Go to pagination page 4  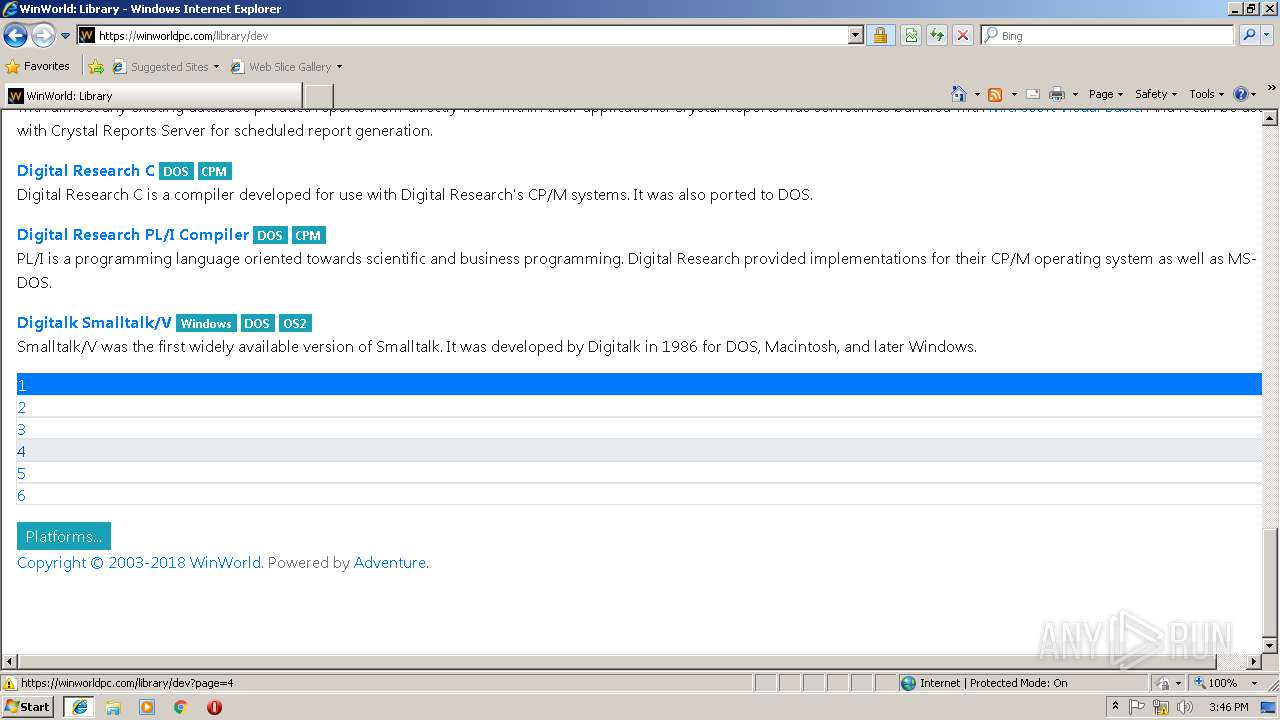tap(639, 451)
